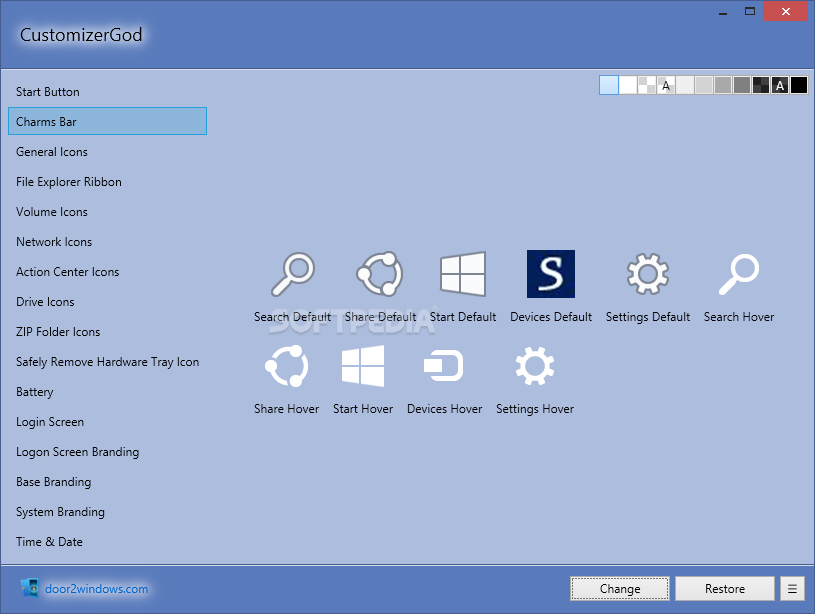Choose the dark gray background swatch

click(x=742, y=85)
